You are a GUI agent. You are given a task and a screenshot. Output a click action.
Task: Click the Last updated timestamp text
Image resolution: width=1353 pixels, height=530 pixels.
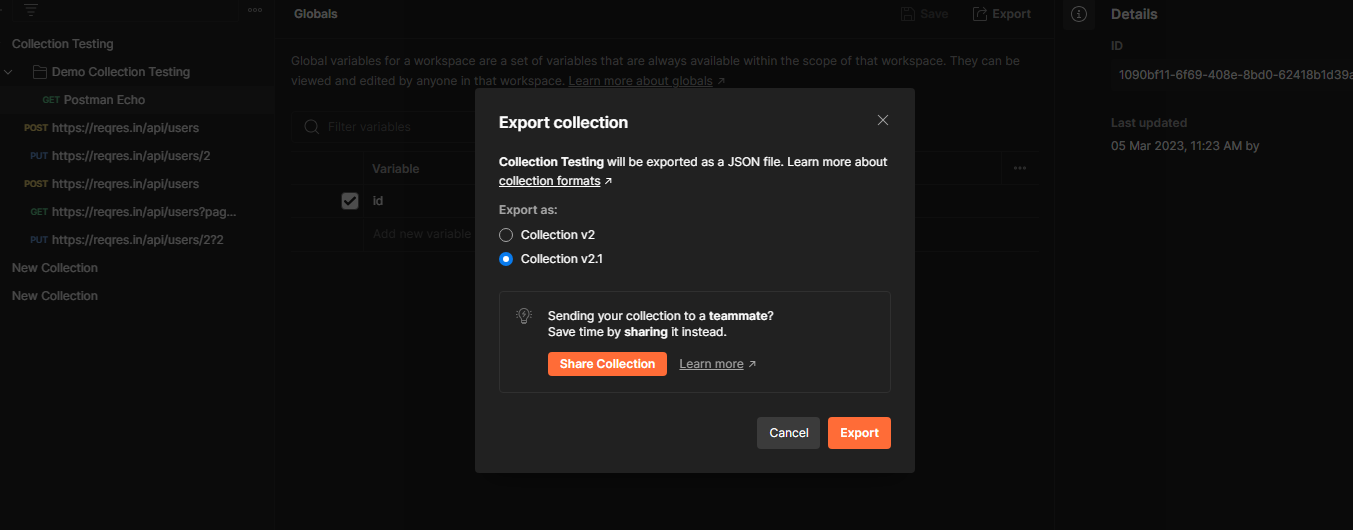point(1185,146)
